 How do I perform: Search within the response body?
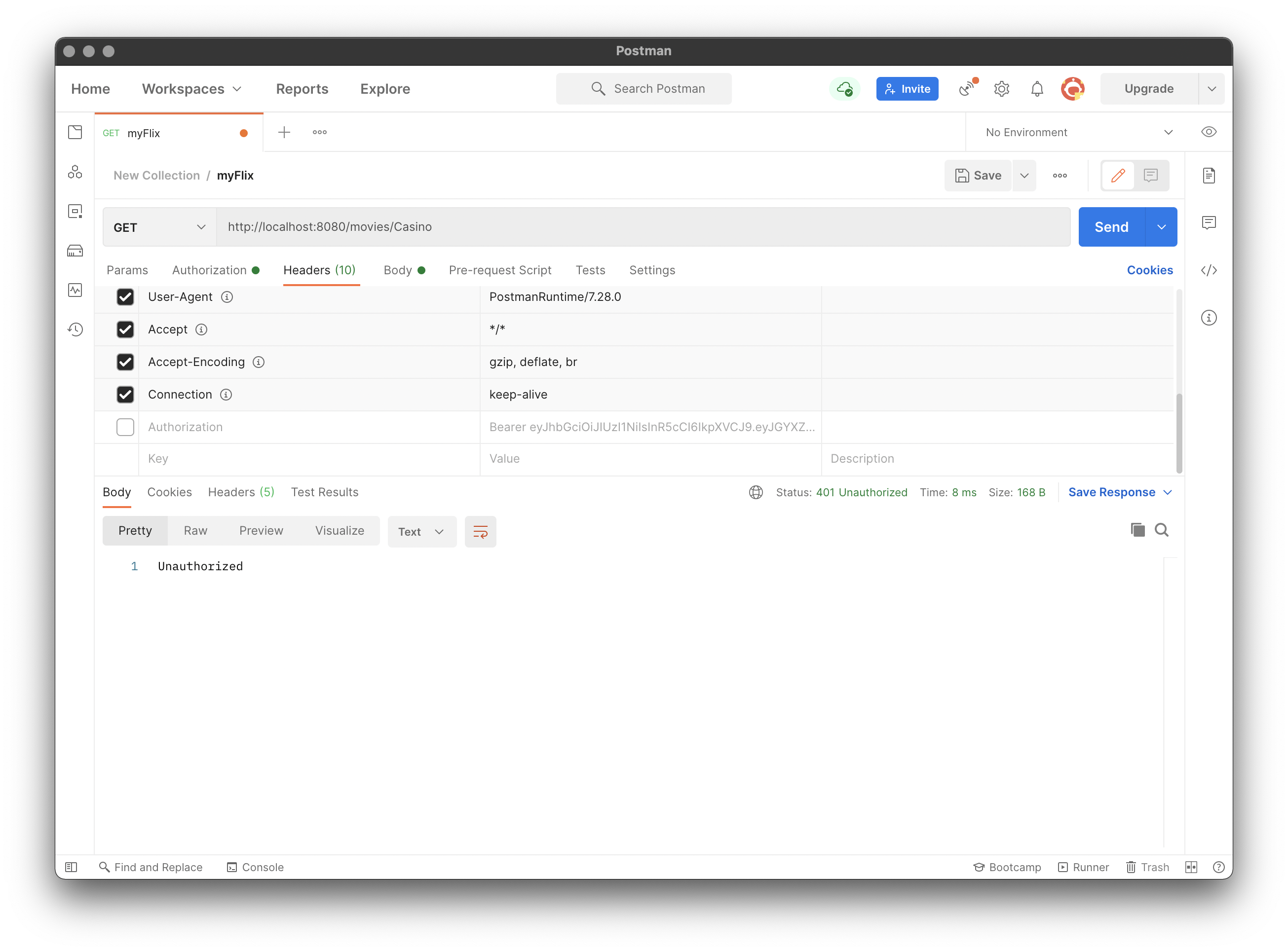click(x=1162, y=530)
